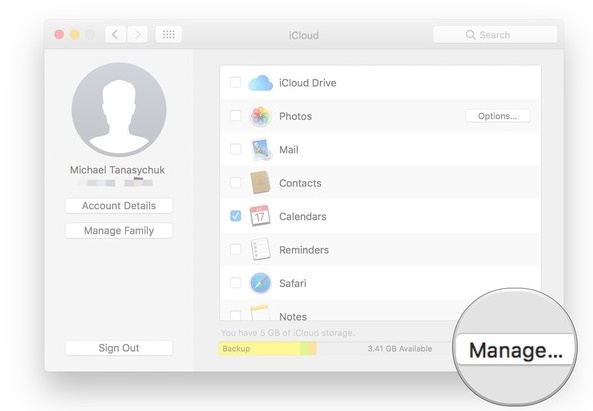Screen dimensions: 593x411
Task: Click the iCloud window title
Action: [x=304, y=35]
